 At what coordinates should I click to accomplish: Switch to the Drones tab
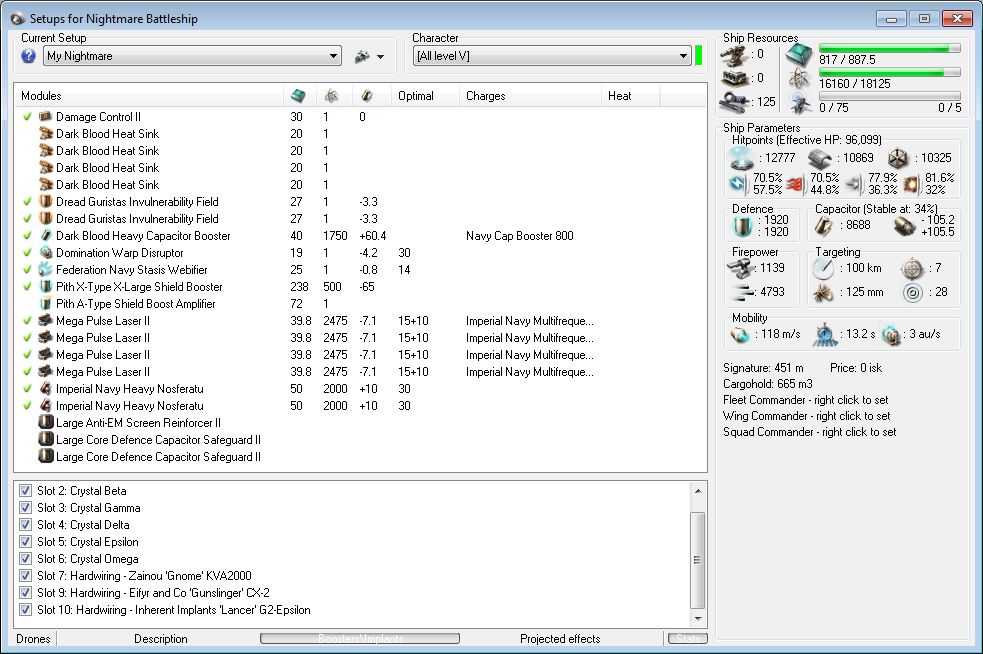pos(35,639)
